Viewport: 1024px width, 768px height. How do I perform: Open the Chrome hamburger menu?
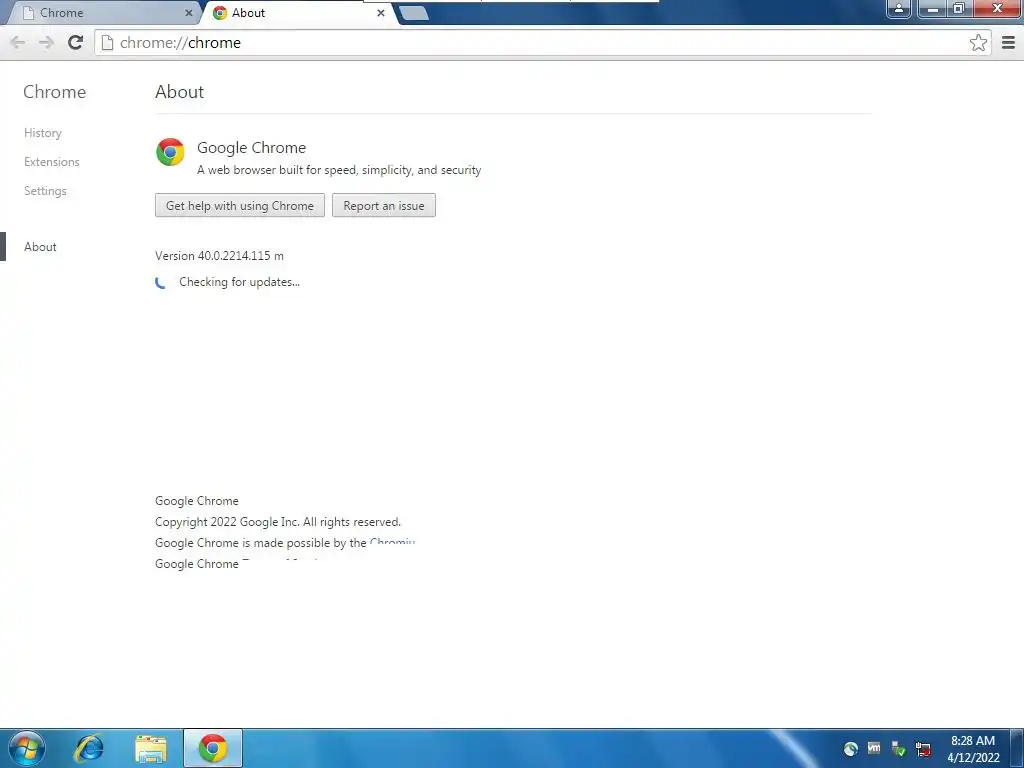[1008, 42]
